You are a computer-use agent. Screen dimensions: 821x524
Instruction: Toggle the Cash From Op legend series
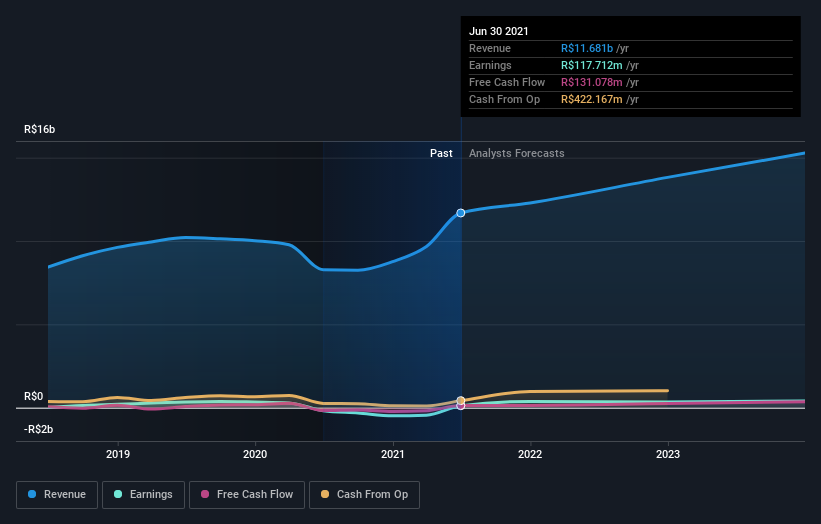364,495
